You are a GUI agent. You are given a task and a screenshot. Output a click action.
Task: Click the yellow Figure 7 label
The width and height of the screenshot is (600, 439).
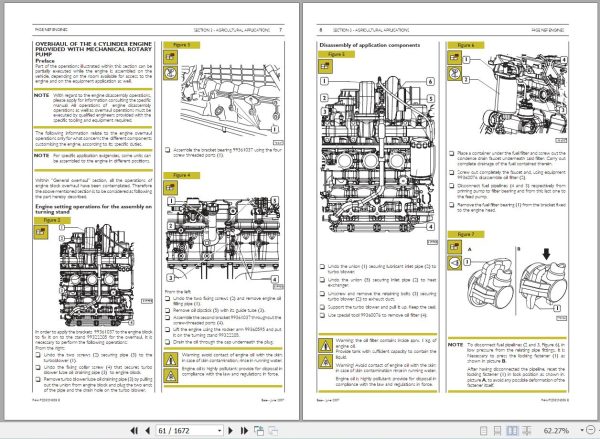click(x=466, y=234)
